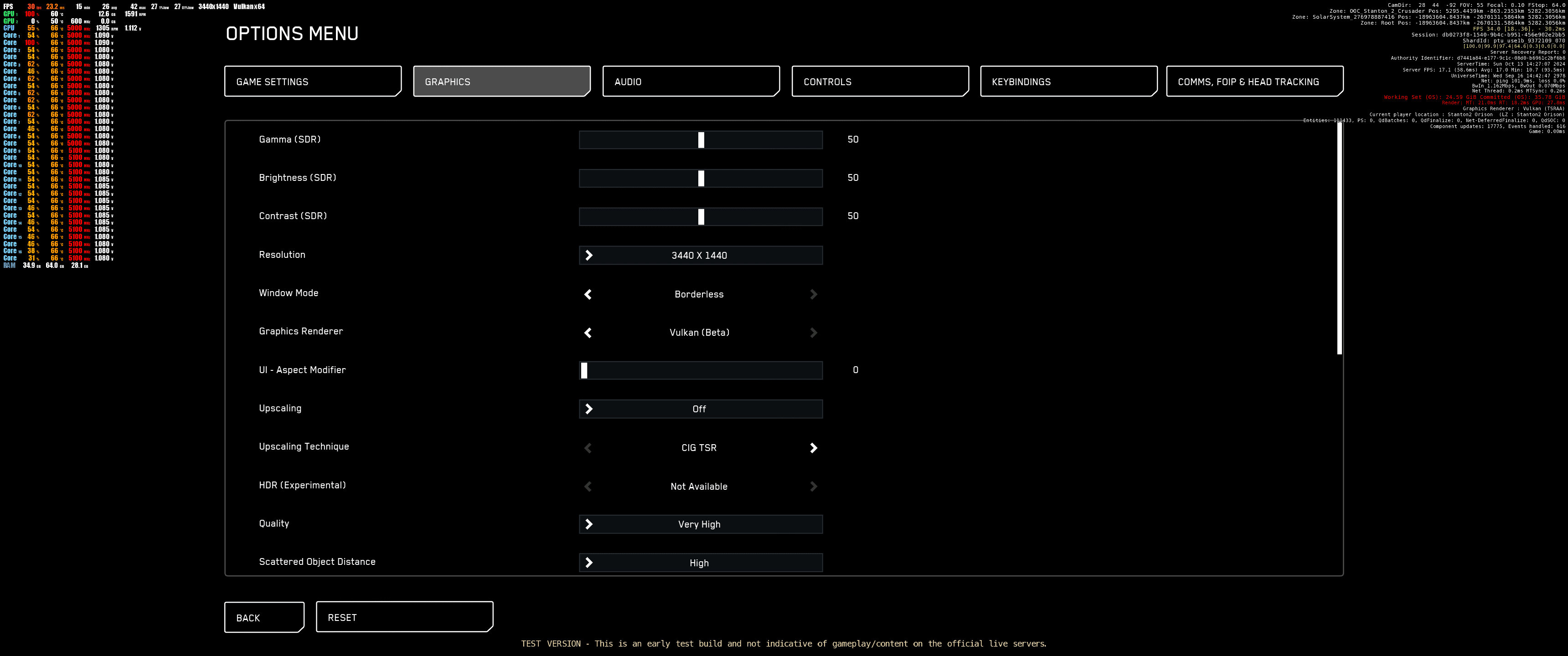
Task: Click right arrow of Graphics Renderer
Action: (x=813, y=333)
